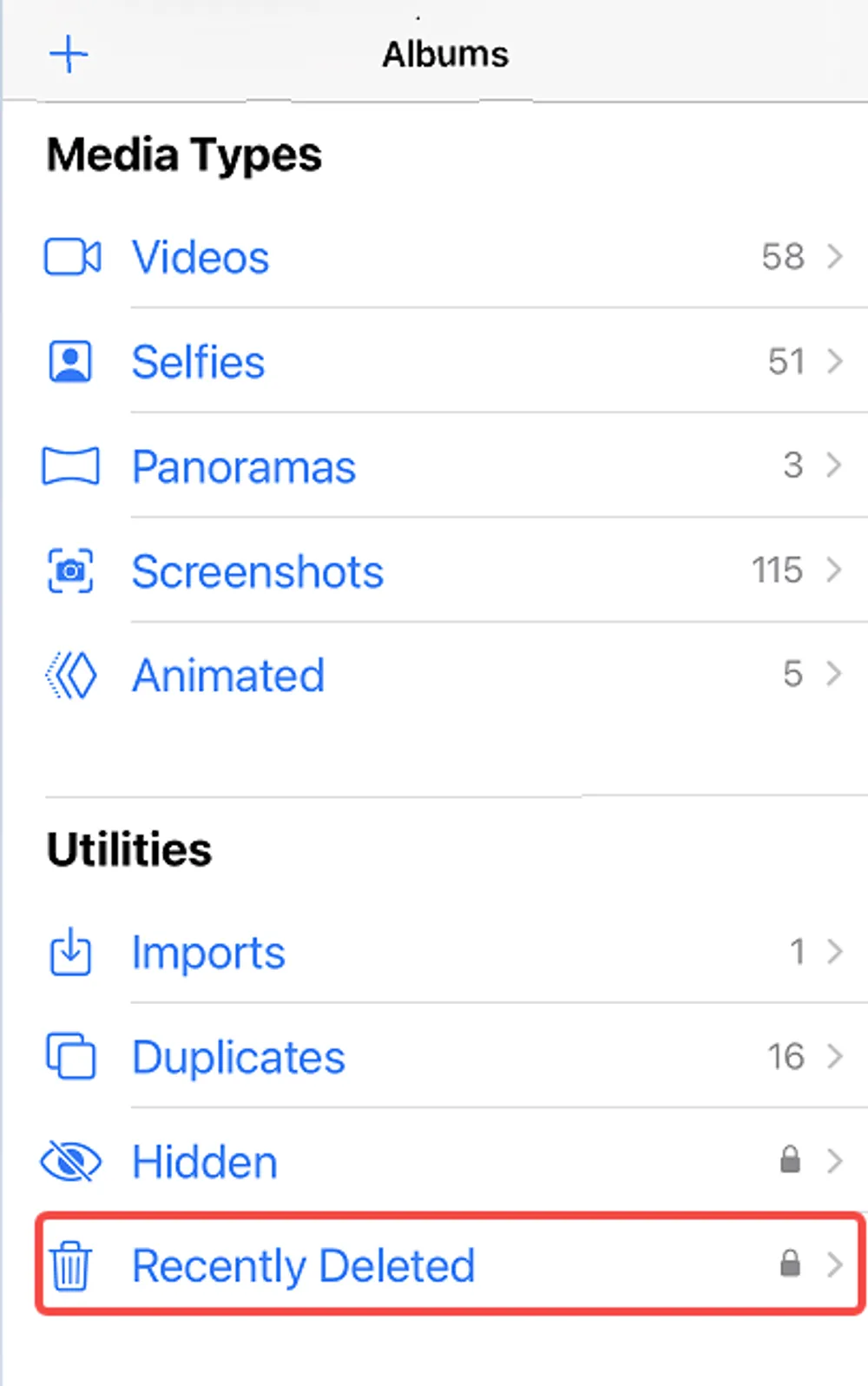
Task: Click the Screenshots camera-frame icon
Action: tap(70, 571)
